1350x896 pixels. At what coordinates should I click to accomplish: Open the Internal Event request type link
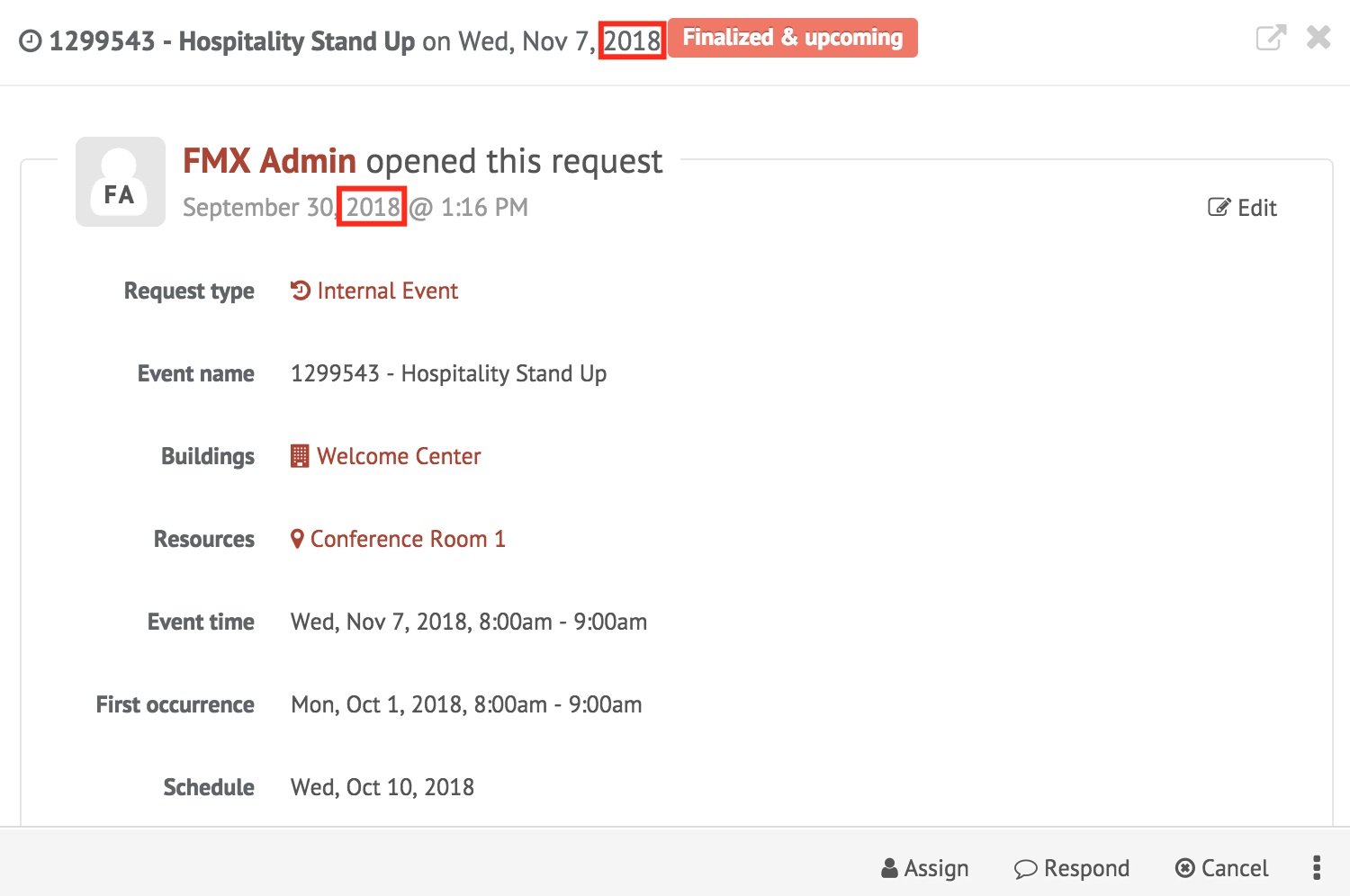point(387,291)
